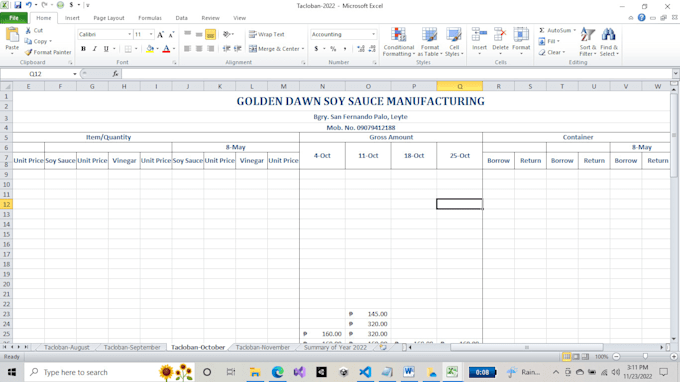Click Decrease Decimal icon
The height and width of the screenshot is (382, 680).
tap(372, 49)
